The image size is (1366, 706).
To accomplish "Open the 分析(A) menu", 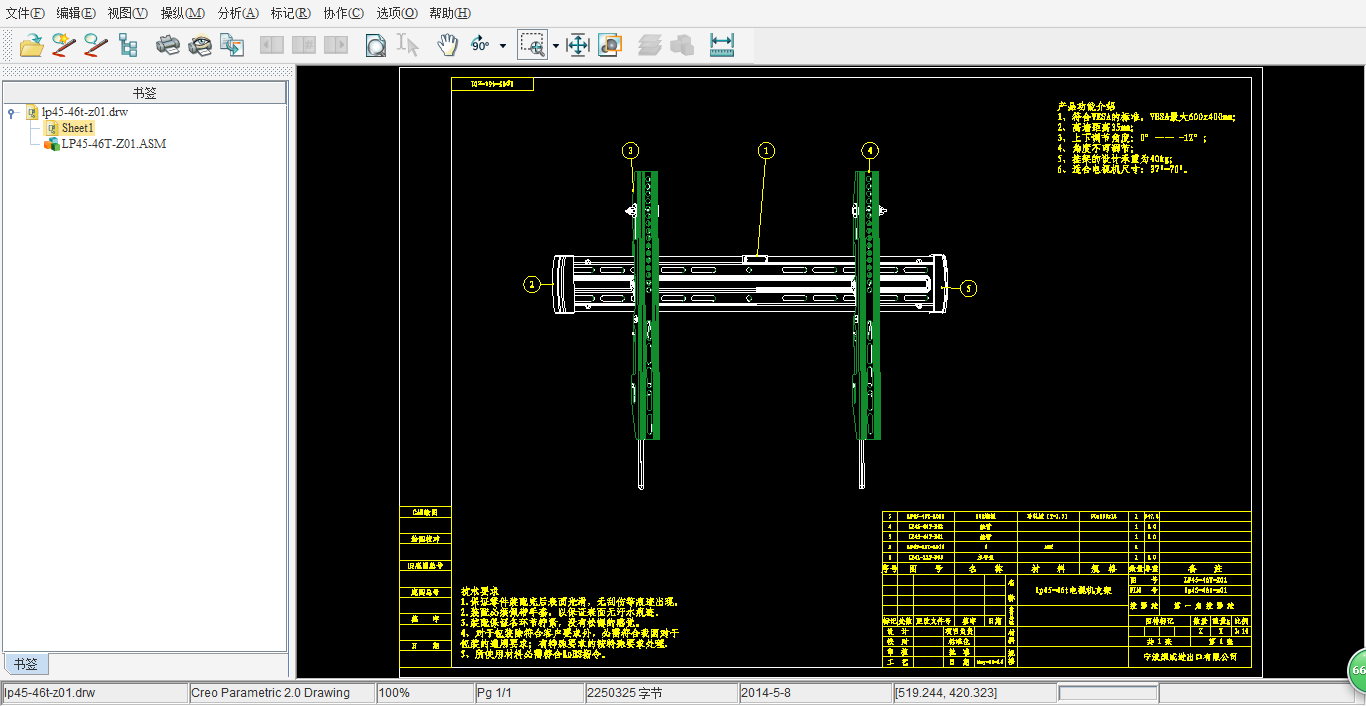I will pos(237,13).
